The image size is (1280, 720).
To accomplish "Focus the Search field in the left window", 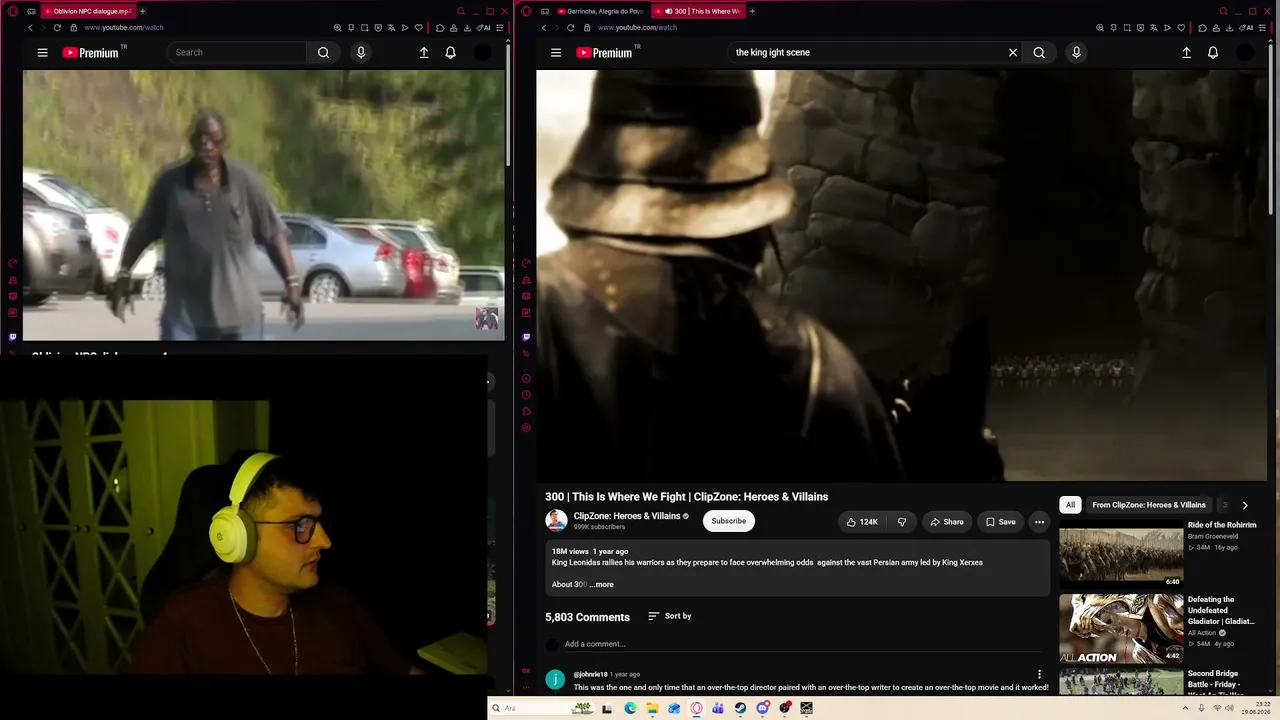I will [236, 53].
